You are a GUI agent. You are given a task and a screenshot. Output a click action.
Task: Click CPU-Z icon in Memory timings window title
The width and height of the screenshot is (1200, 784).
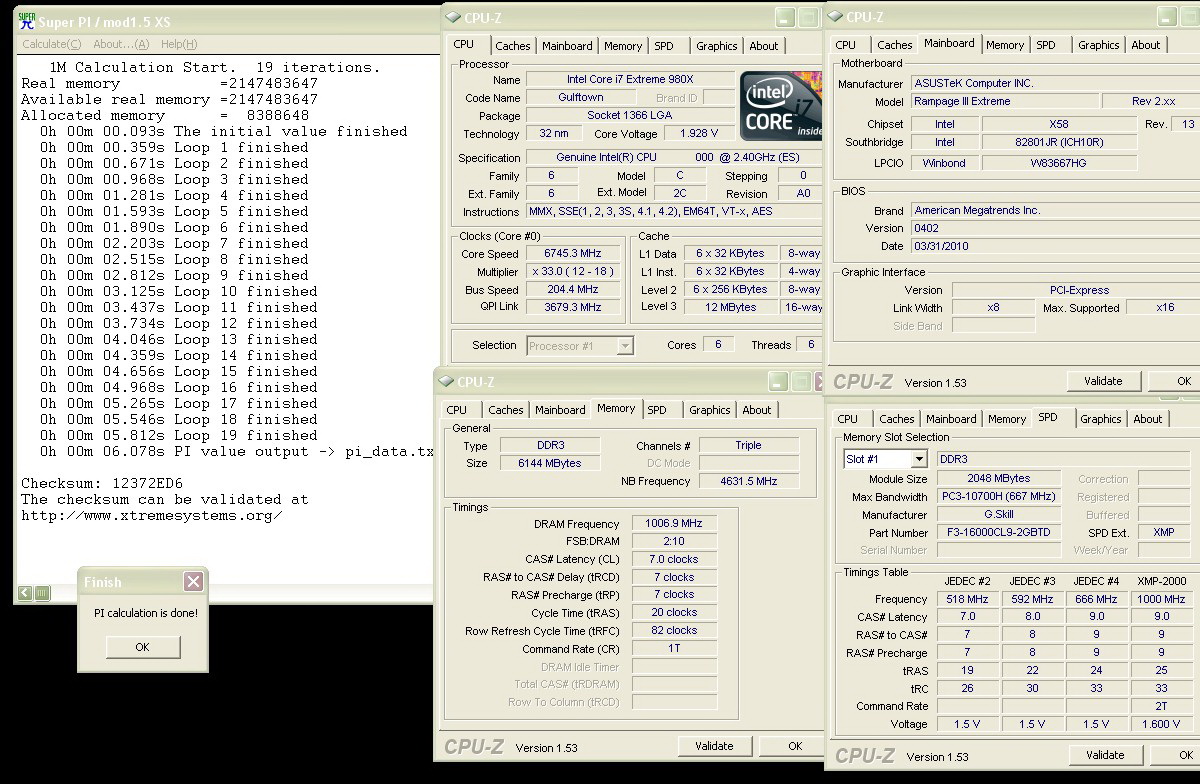point(446,382)
